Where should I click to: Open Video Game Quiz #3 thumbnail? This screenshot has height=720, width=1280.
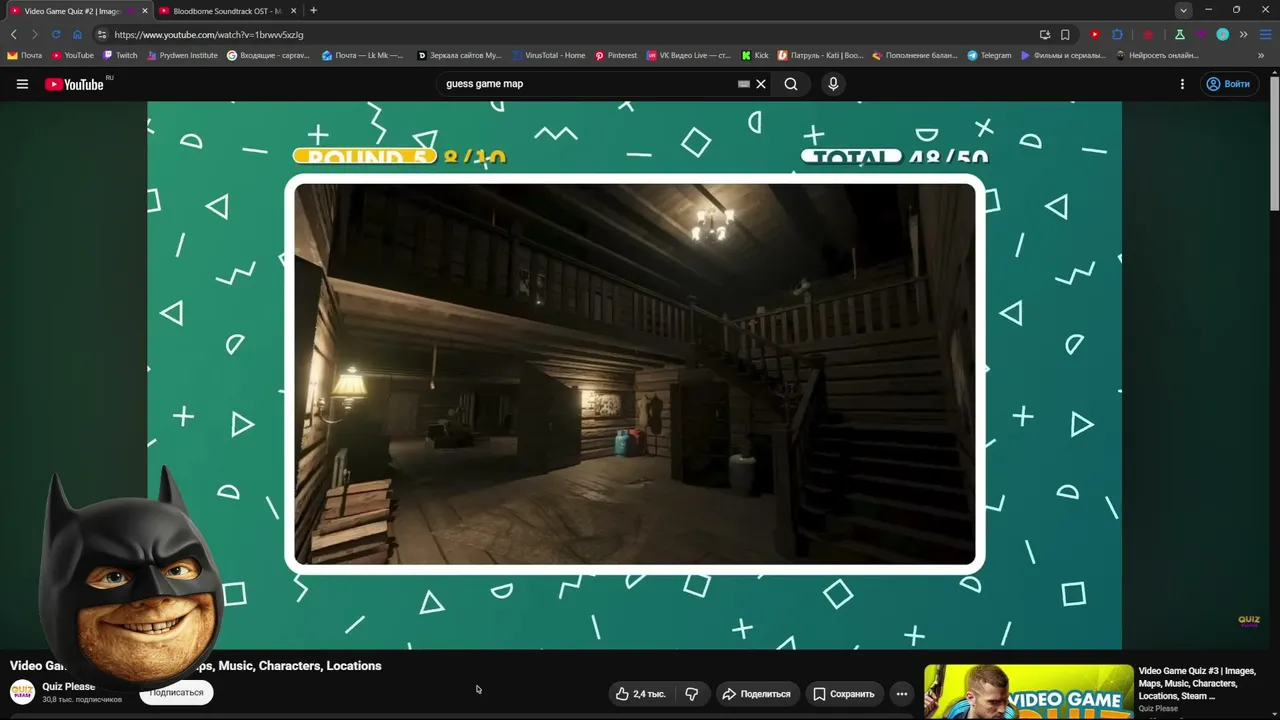[1028, 691]
